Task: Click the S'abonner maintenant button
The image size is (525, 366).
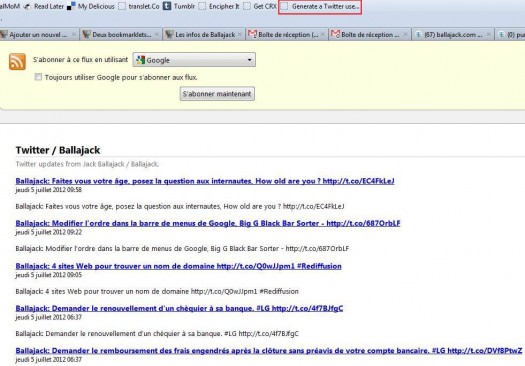Action: 217,94
